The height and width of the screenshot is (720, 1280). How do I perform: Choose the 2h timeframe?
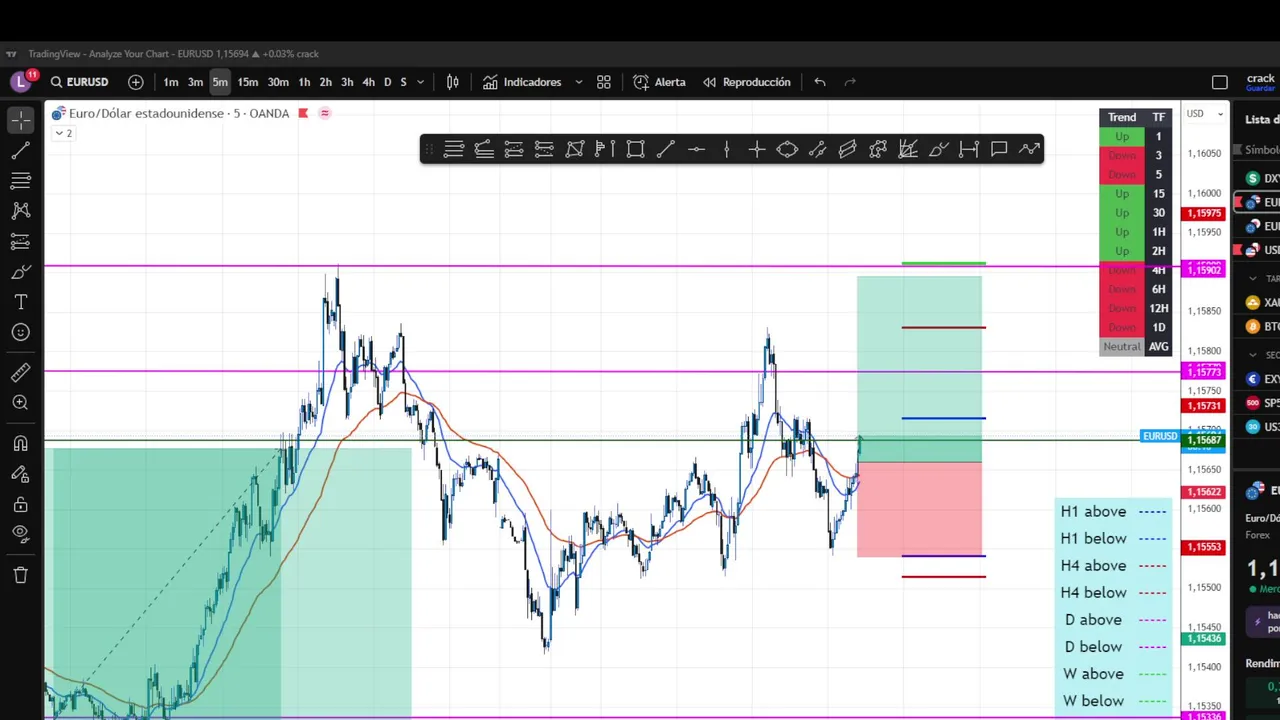tap(325, 82)
